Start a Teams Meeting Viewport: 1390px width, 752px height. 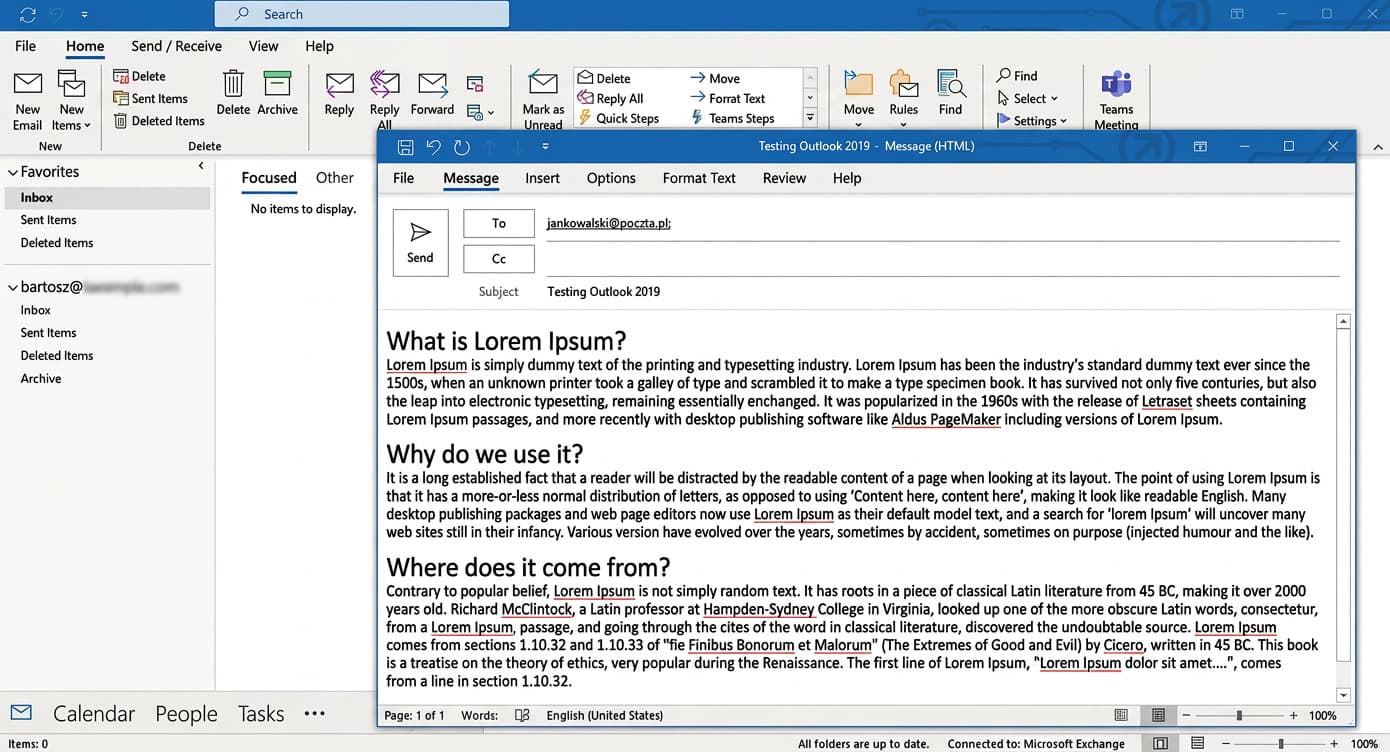pos(1116,100)
